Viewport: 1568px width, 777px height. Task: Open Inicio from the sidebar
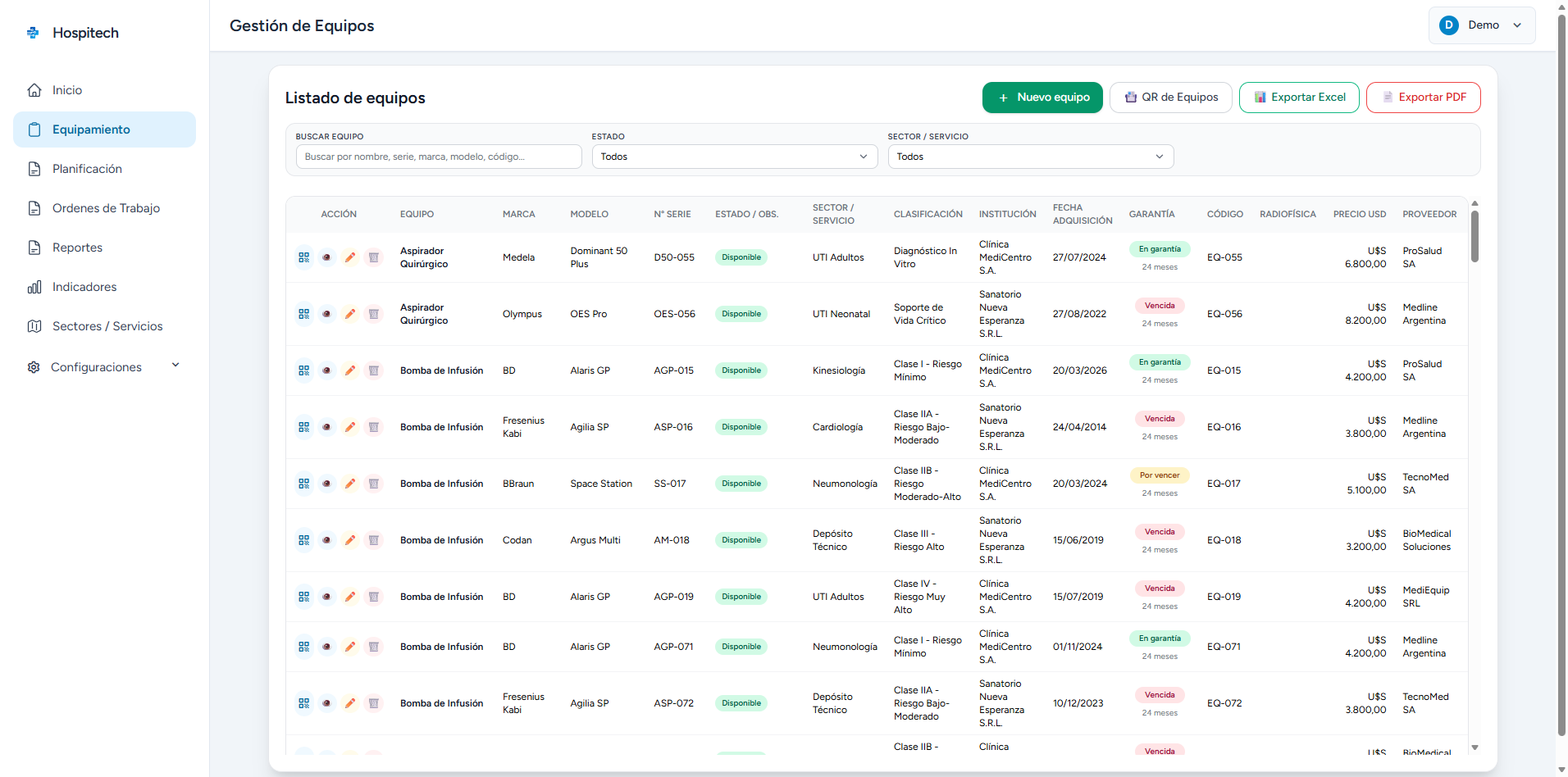[104, 90]
